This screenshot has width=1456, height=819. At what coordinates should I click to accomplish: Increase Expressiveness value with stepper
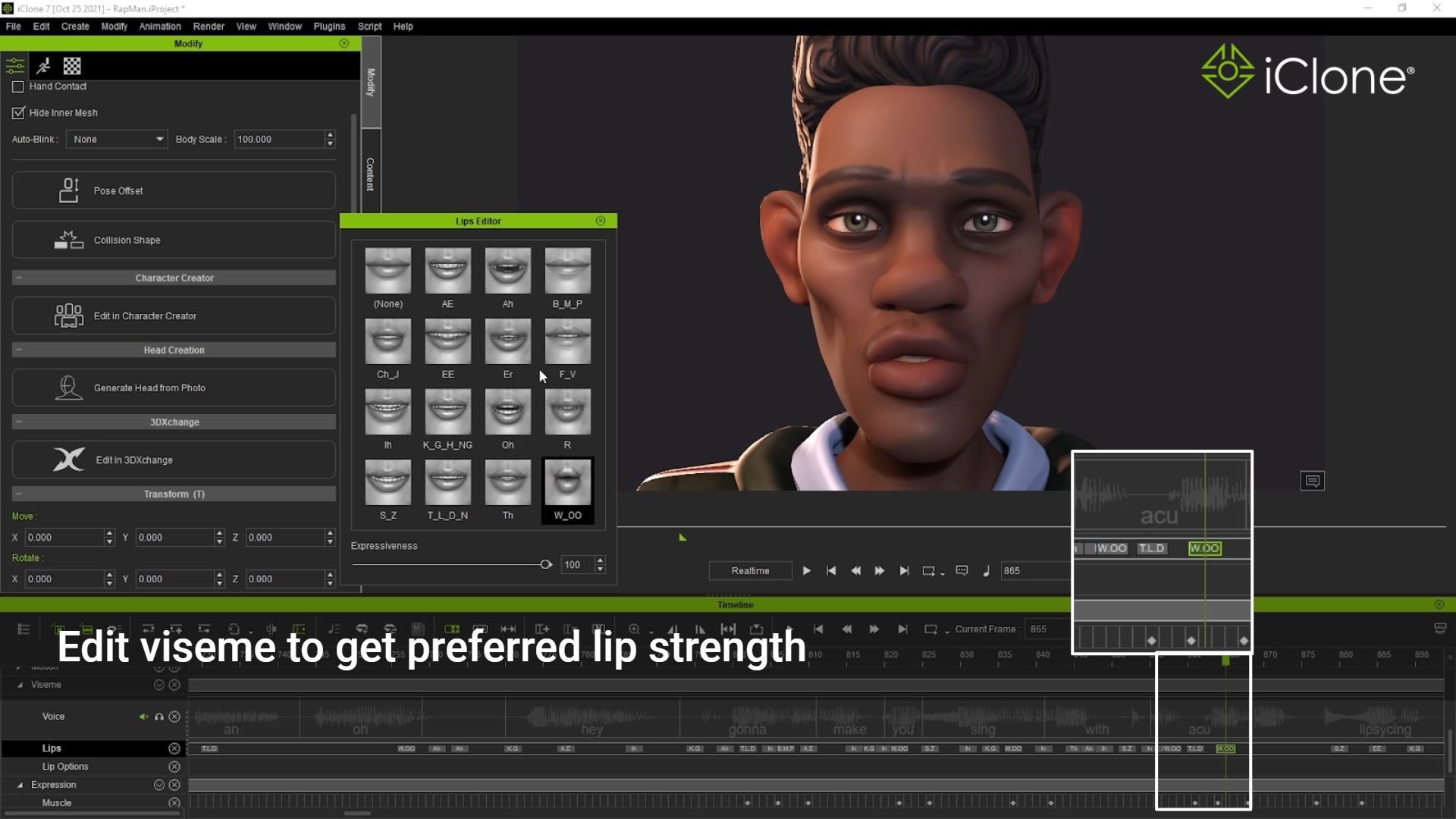click(601, 560)
